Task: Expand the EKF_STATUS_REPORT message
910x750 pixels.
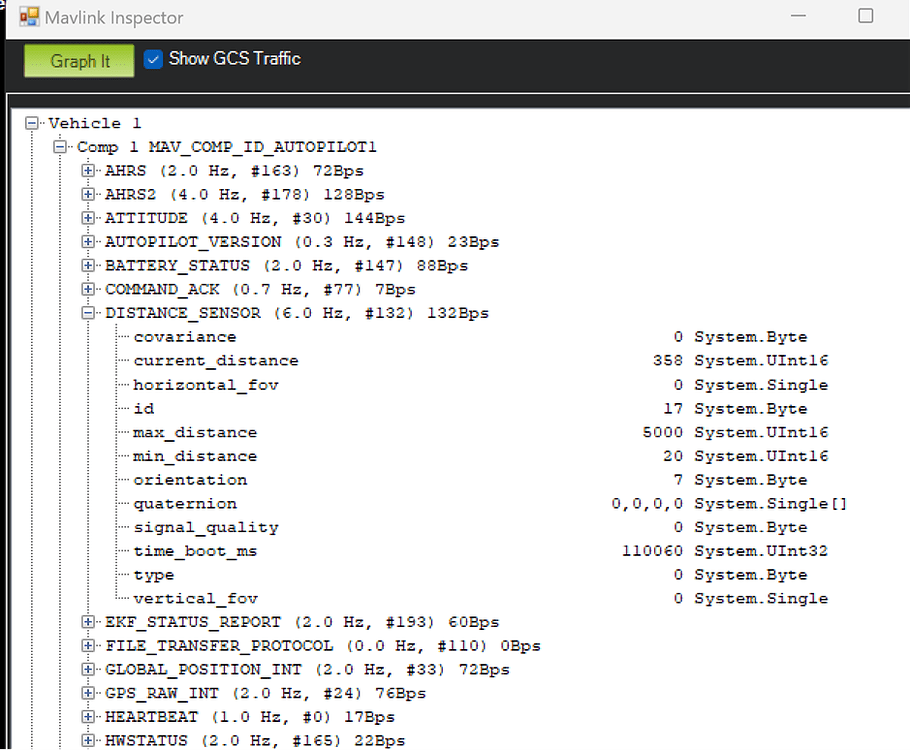Action: [88, 621]
